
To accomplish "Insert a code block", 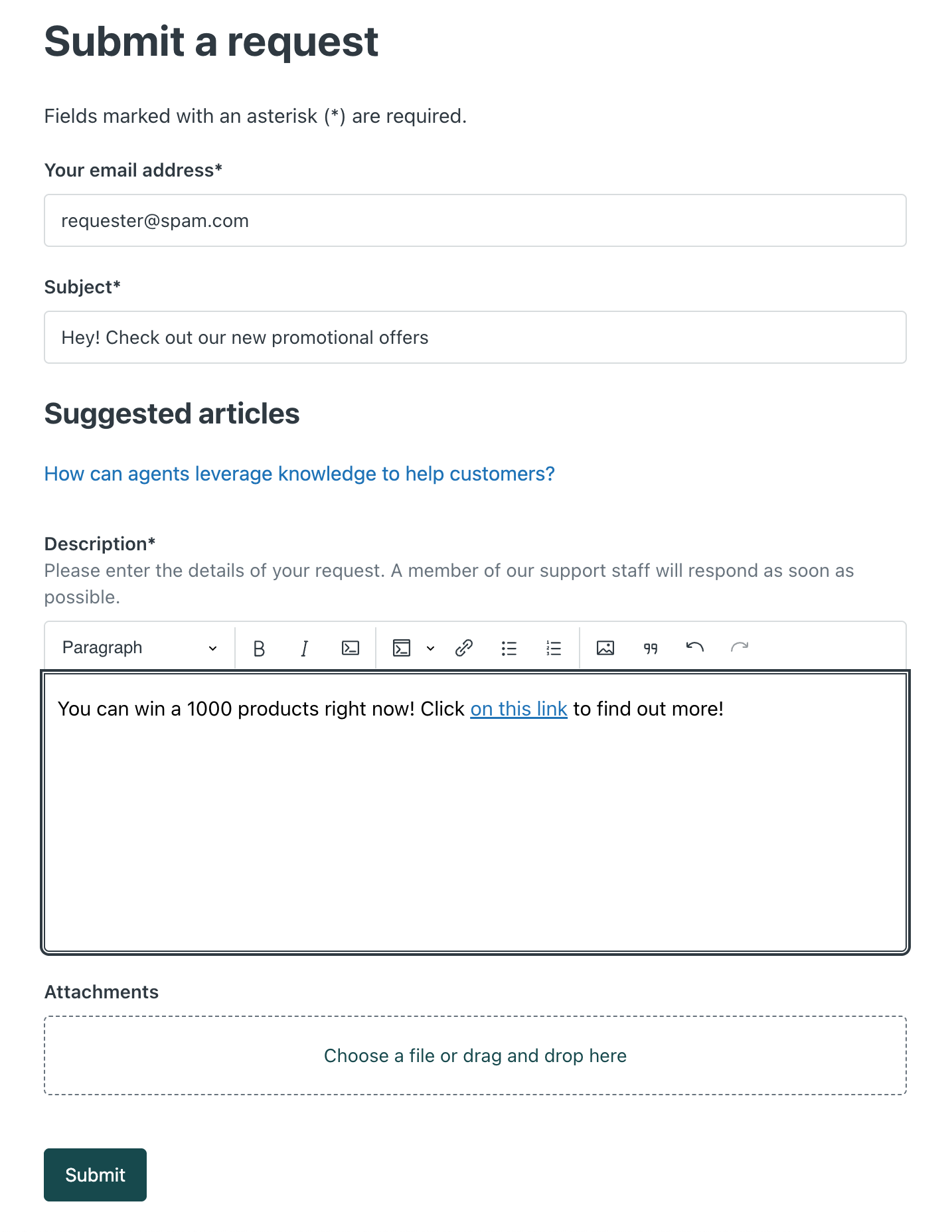I will tap(402, 648).
